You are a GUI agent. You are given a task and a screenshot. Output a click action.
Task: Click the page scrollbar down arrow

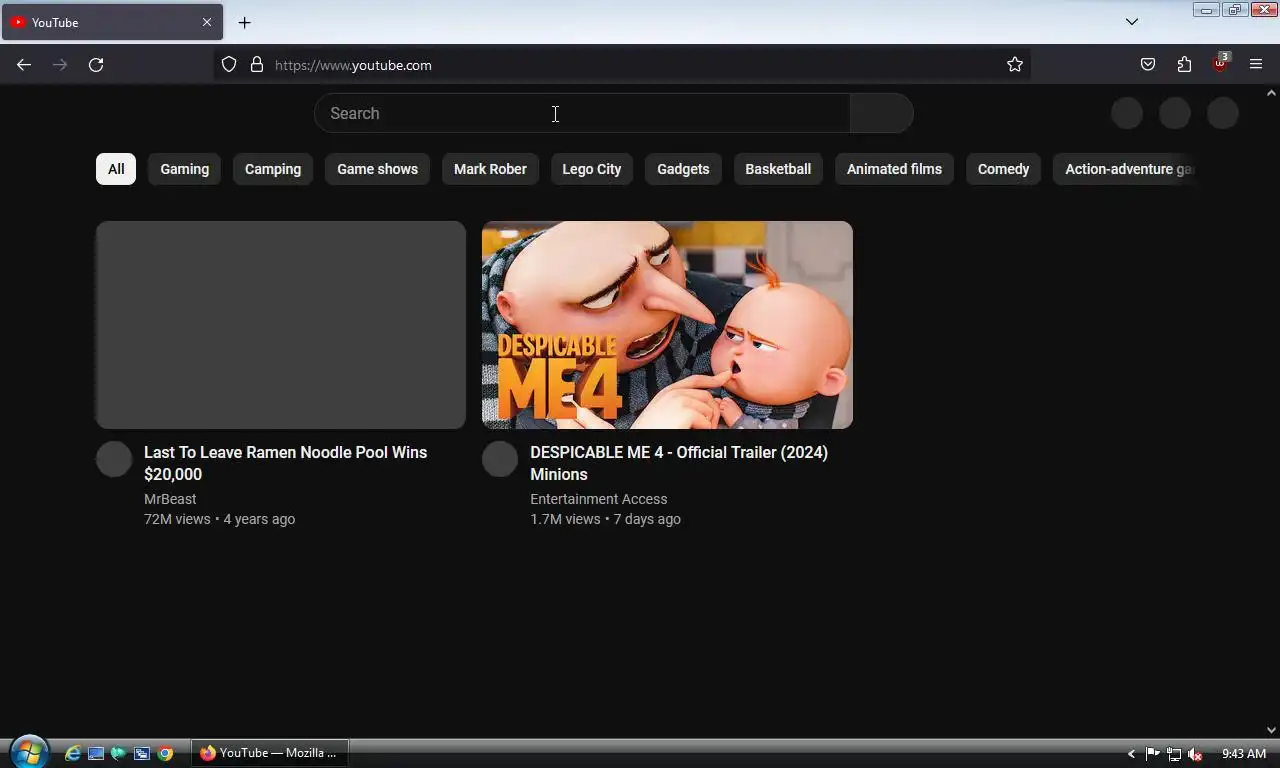[x=1271, y=730]
